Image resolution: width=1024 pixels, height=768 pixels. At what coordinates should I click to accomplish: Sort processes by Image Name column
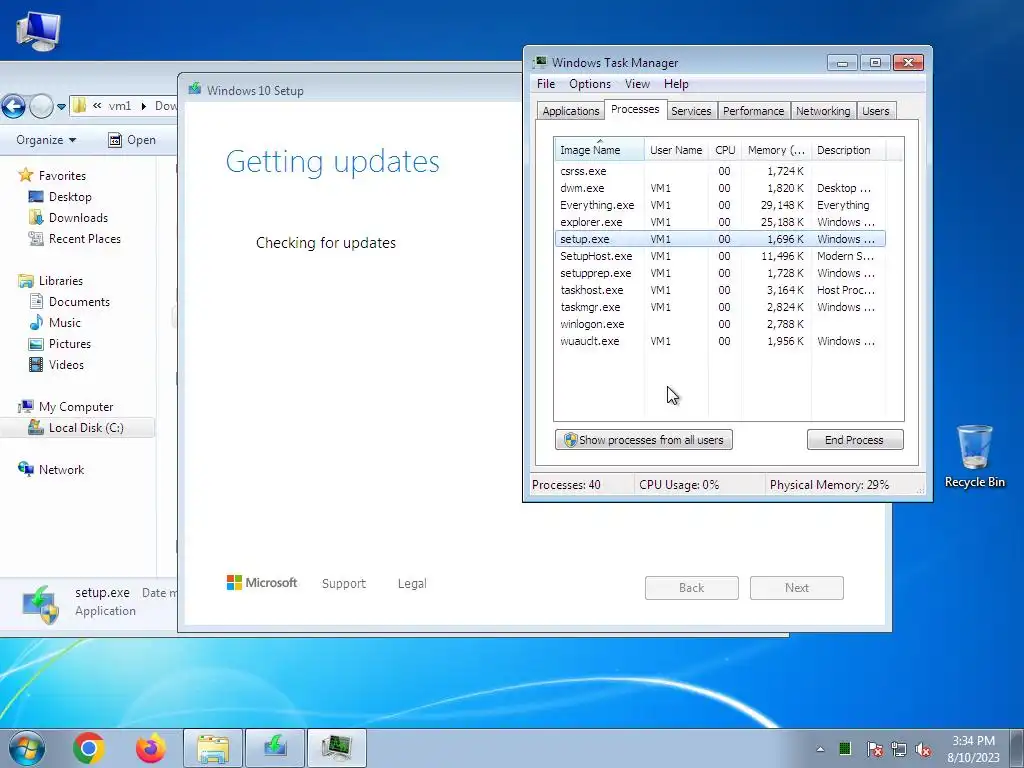click(599, 150)
